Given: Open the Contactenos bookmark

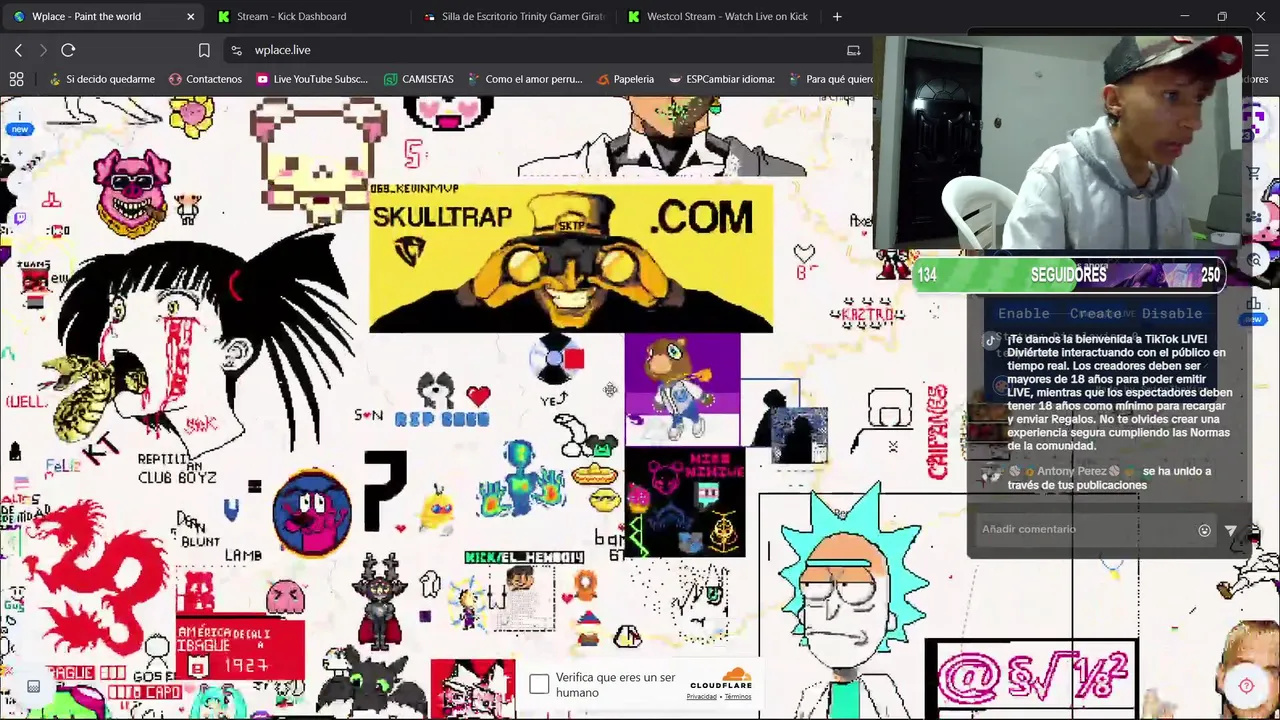Looking at the screenshot, I should tap(205, 79).
